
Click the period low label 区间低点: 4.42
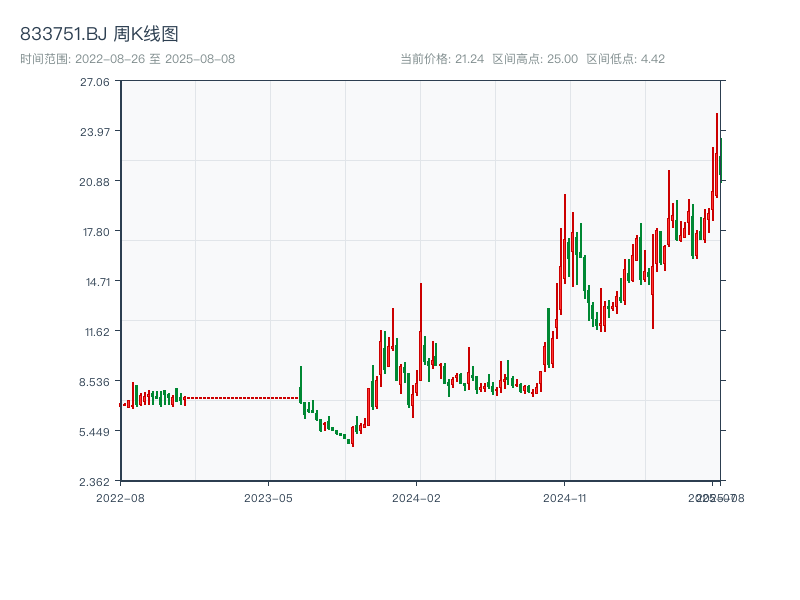626,59
